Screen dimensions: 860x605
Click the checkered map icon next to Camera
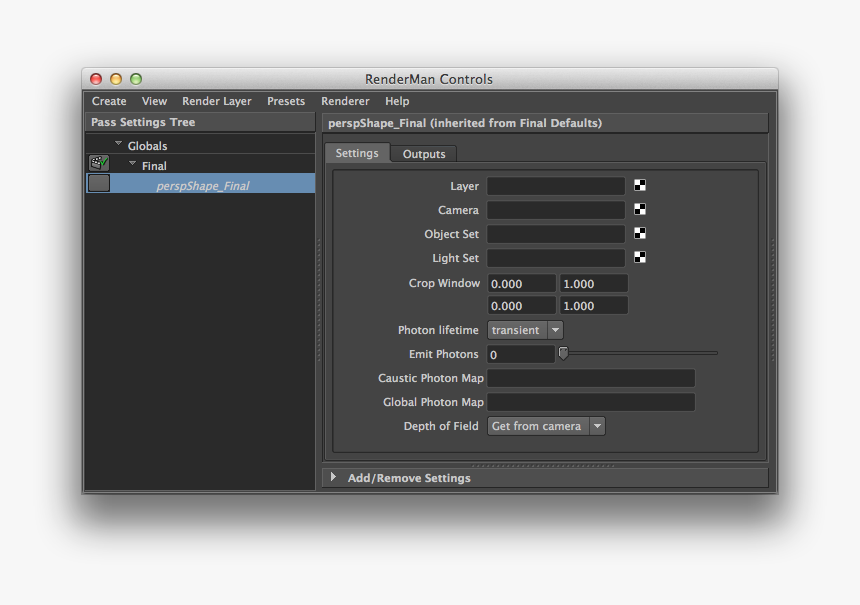[639, 209]
